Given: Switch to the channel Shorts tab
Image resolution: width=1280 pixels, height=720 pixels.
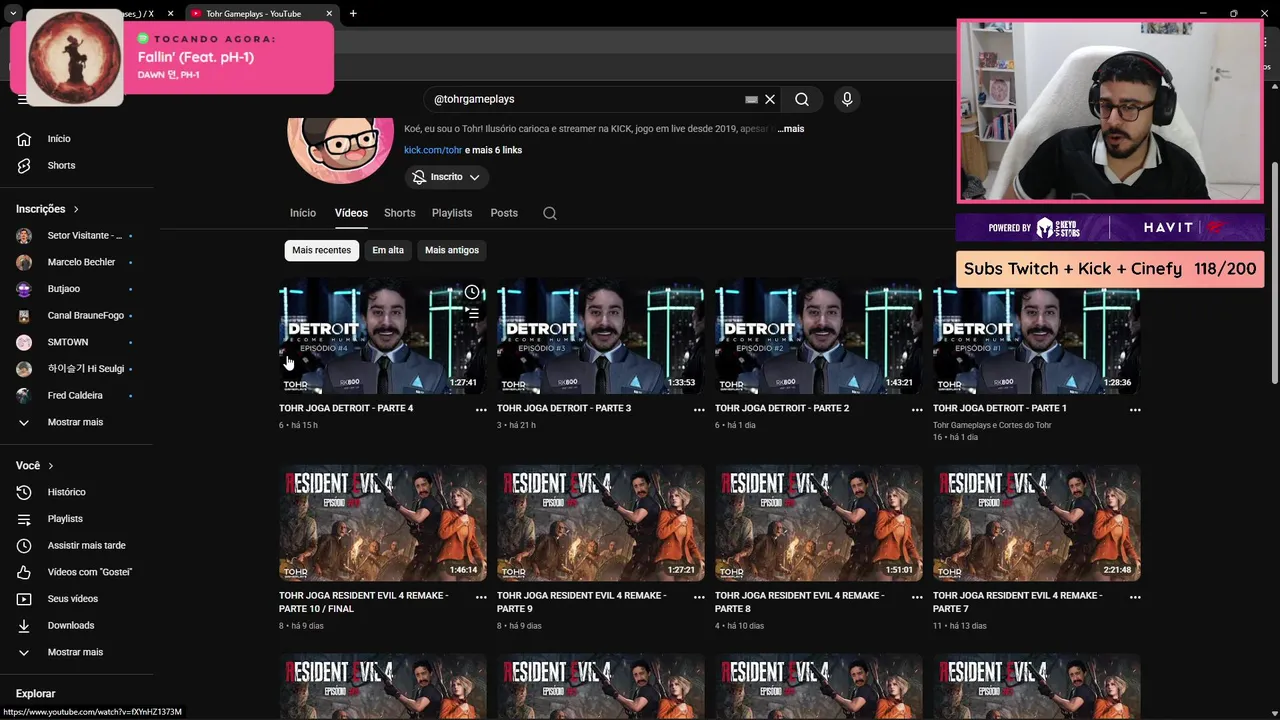Looking at the screenshot, I should tap(399, 213).
